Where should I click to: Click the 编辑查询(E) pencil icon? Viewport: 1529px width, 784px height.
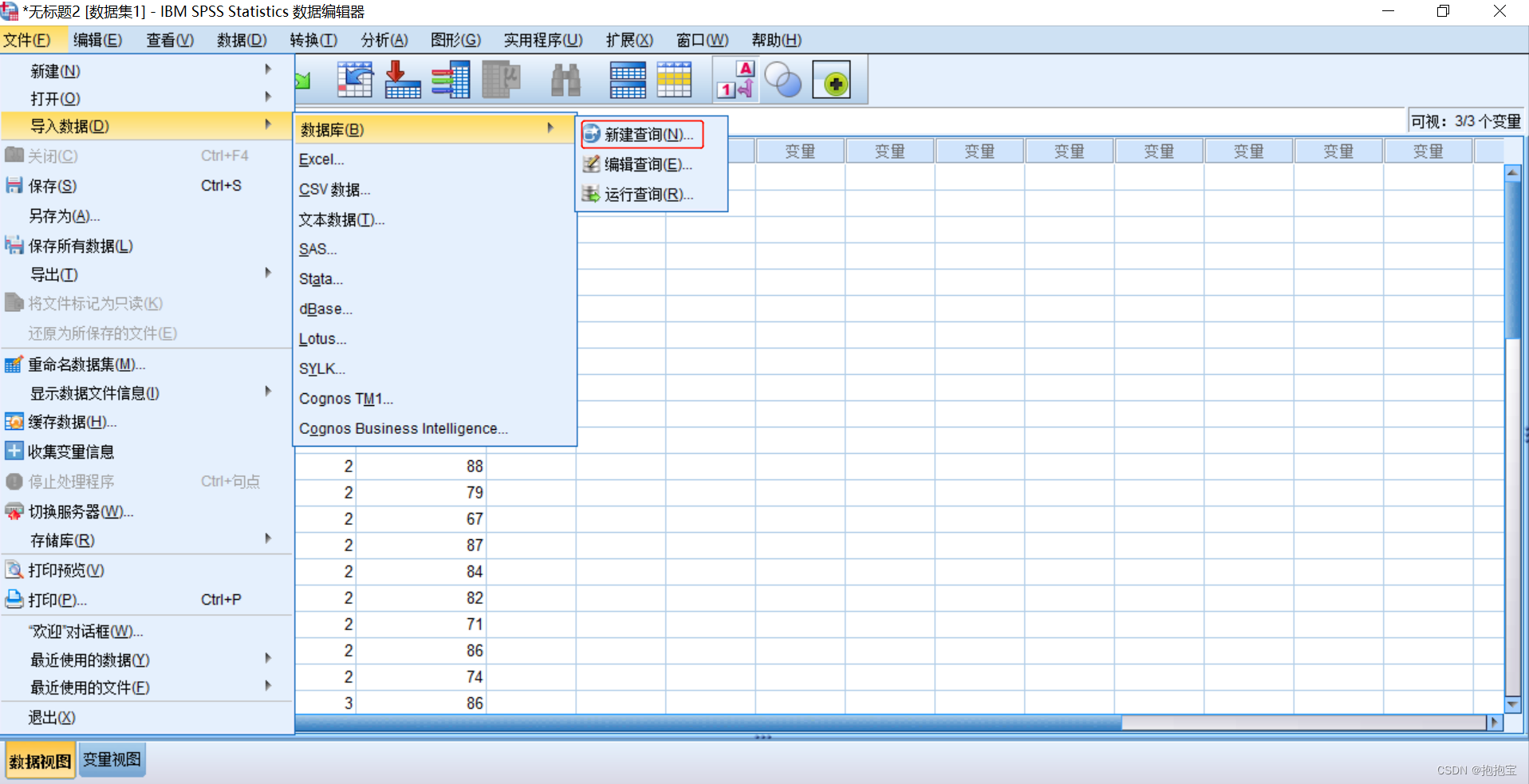point(591,164)
